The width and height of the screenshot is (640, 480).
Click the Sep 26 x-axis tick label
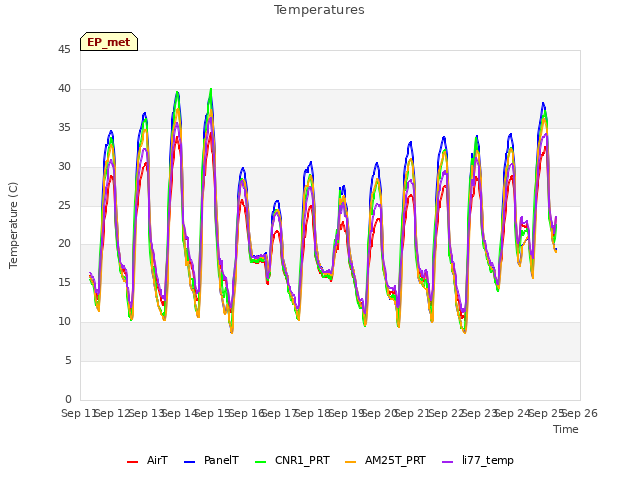pyautogui.click(x=580, y=413)
